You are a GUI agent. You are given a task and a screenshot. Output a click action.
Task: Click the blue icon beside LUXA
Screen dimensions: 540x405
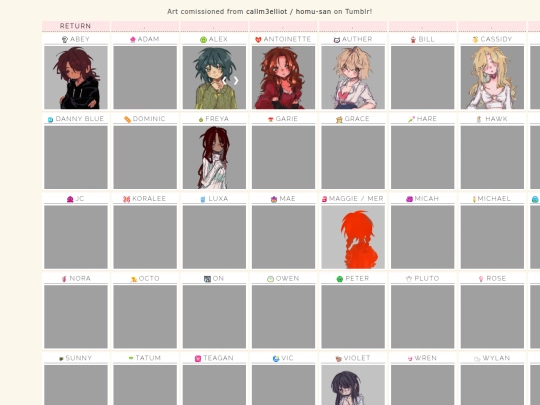click(x=203, y=199)
